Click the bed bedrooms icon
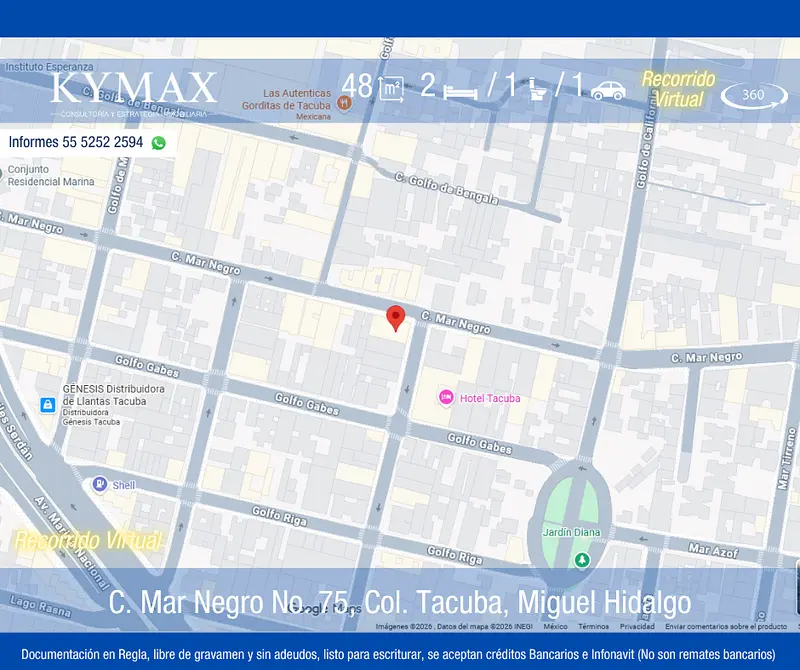Screen dimensions: 800x670 [460, 92]
